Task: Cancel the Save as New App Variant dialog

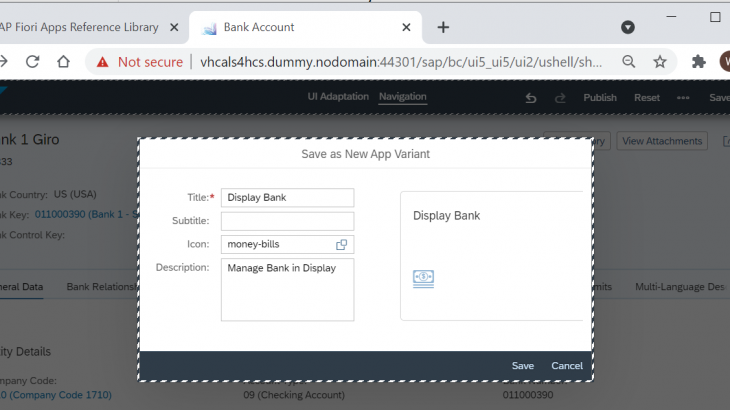Action: [x=567, y=366]
